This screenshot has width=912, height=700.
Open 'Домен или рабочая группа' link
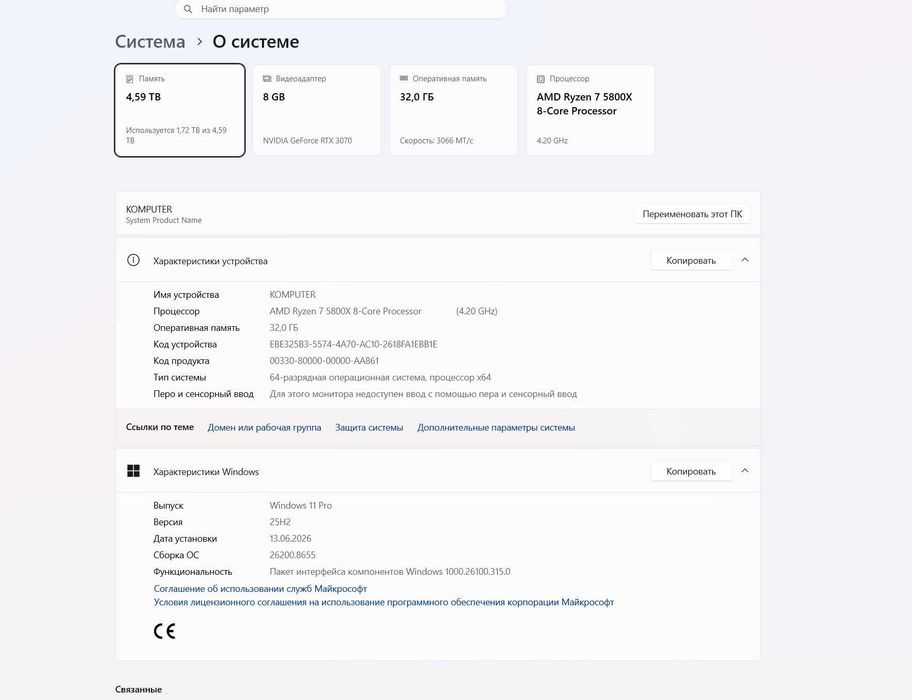[x=264, y=427]
